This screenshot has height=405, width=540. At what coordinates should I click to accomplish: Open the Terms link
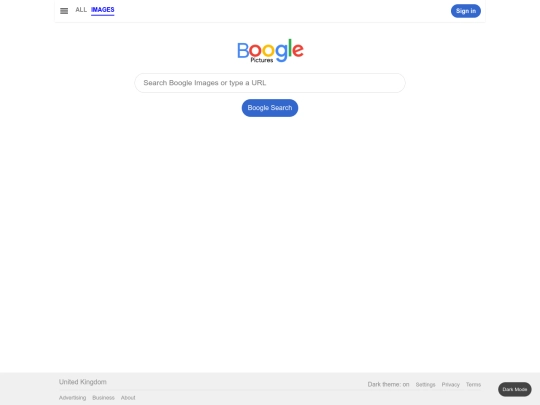click(473, 384)
